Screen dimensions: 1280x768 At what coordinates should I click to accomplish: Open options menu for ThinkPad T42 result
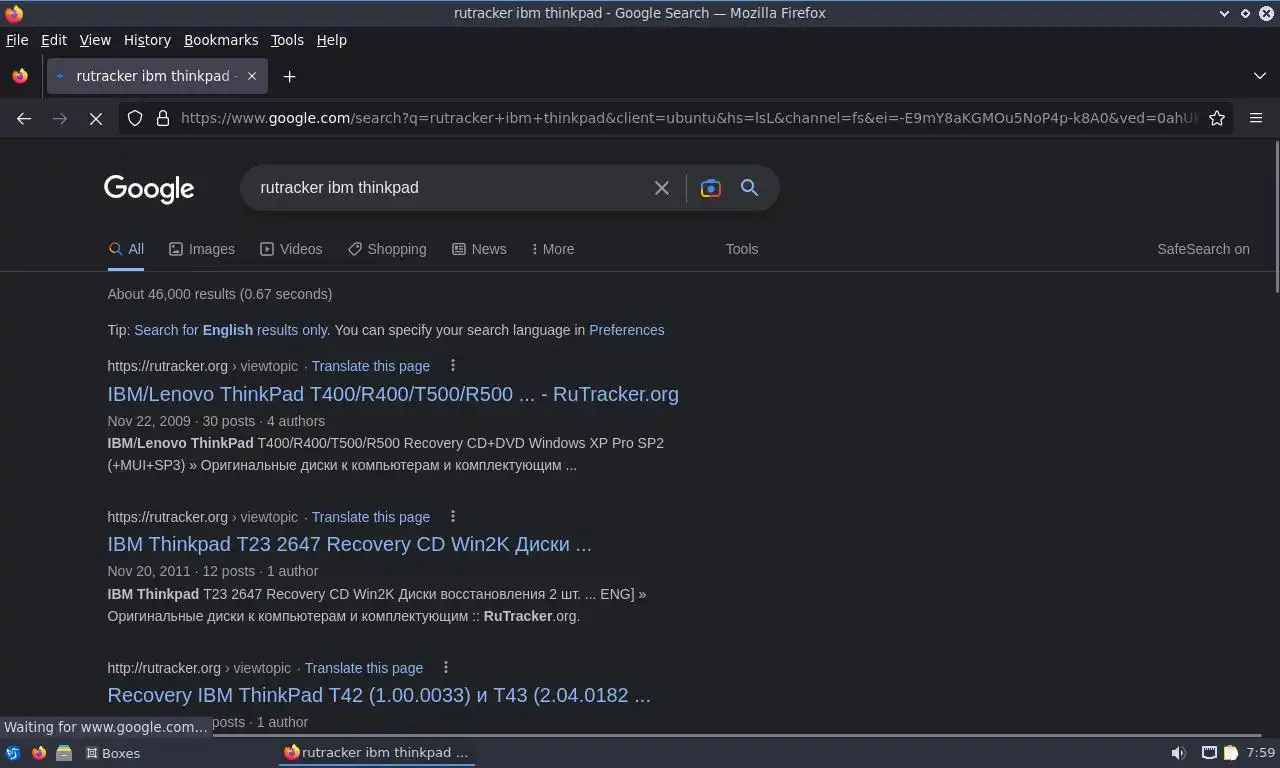(446, 668)
